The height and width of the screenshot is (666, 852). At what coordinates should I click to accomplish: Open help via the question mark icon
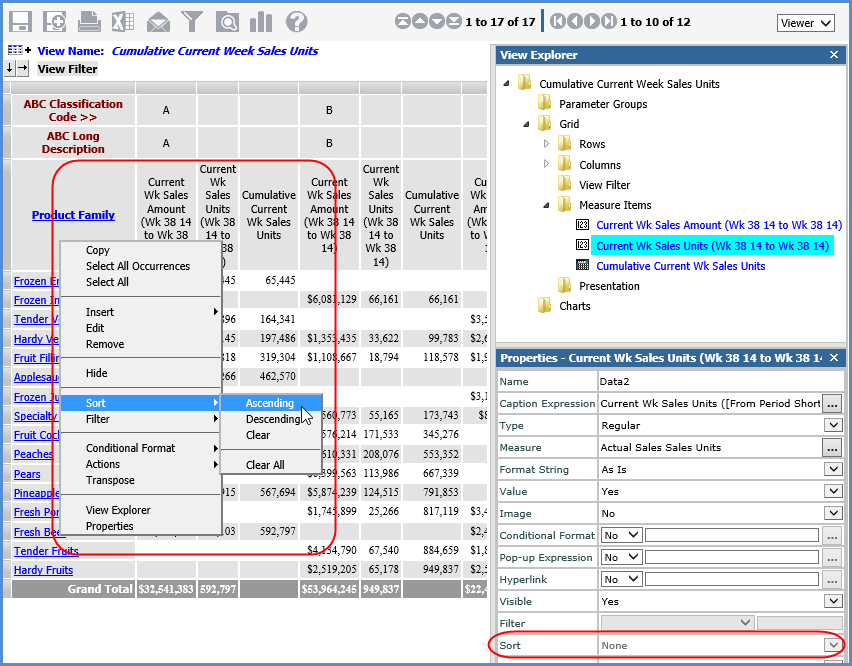(296, 21)
